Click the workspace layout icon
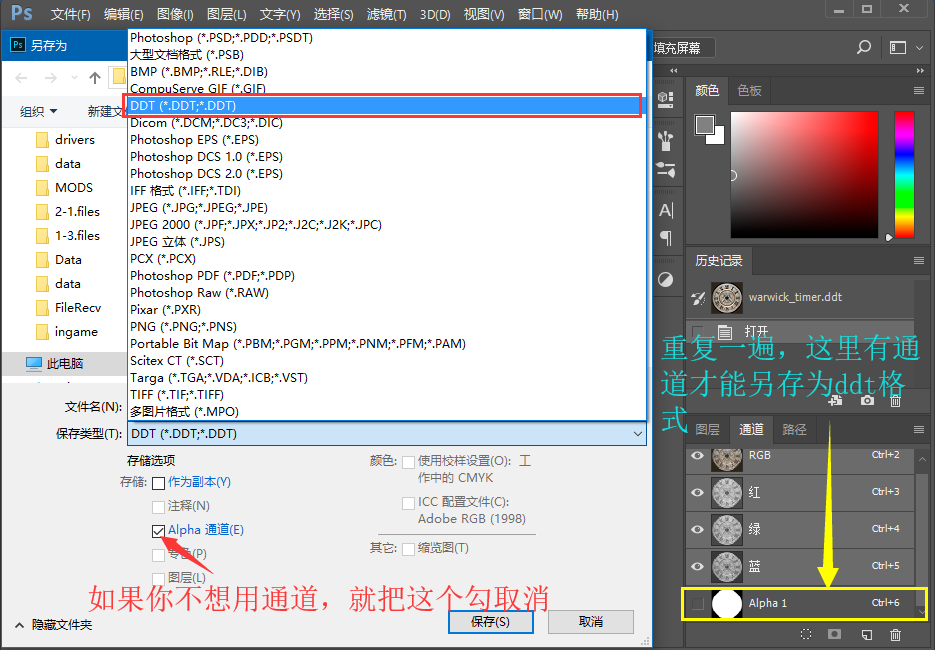The height and width of the screenshot is (650, 935). click(x=897, y=48)
